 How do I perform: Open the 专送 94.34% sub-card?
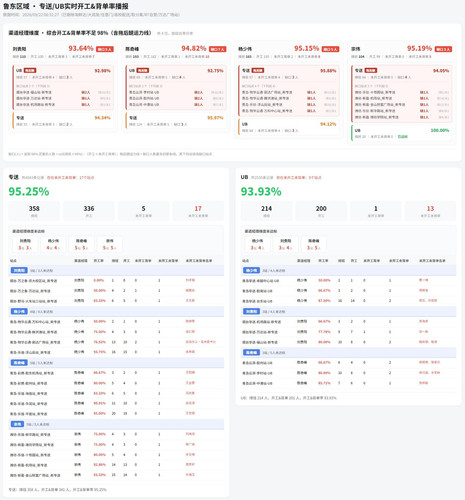click(63, 121)
